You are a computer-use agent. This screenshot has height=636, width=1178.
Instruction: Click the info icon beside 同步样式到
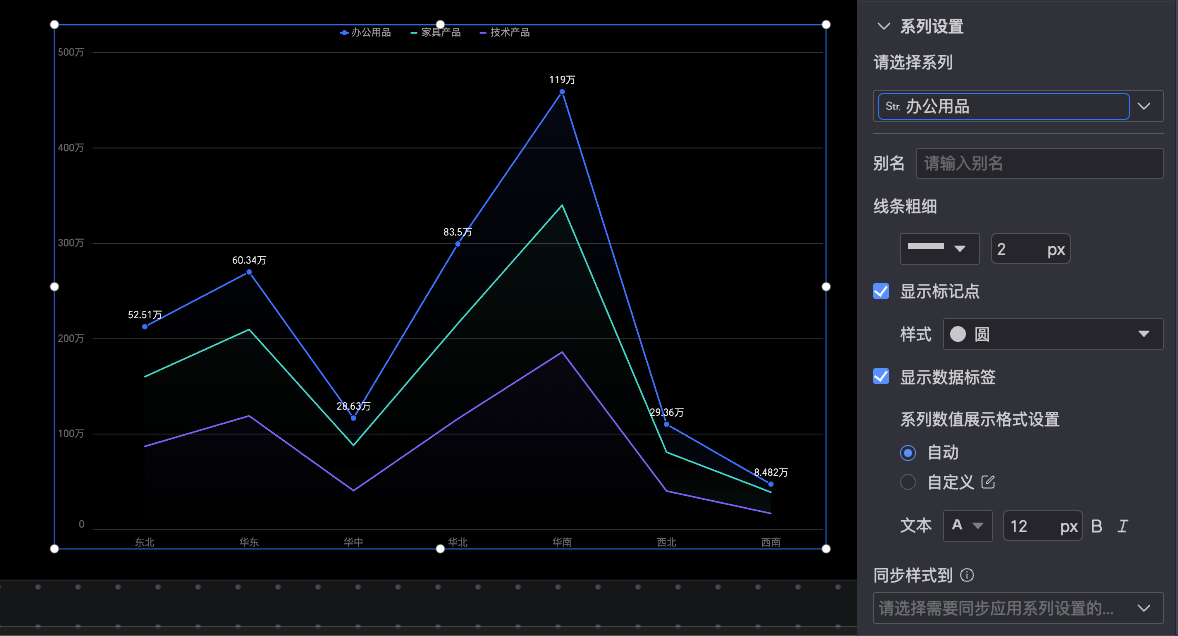967,575
